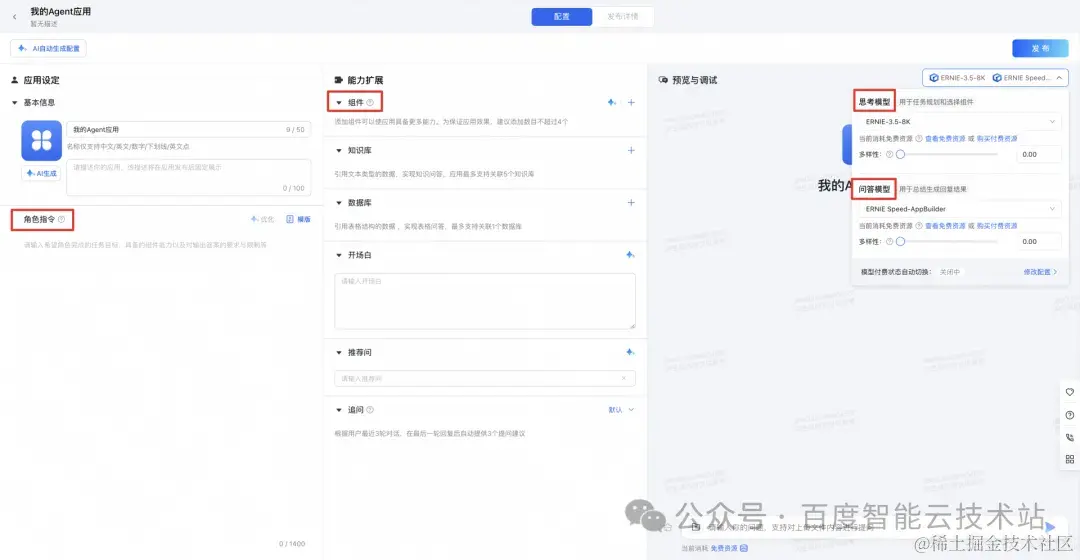Click 优化 for role instruction
This screenshot has height=560, width=1080.
click(x=262, y=219)
